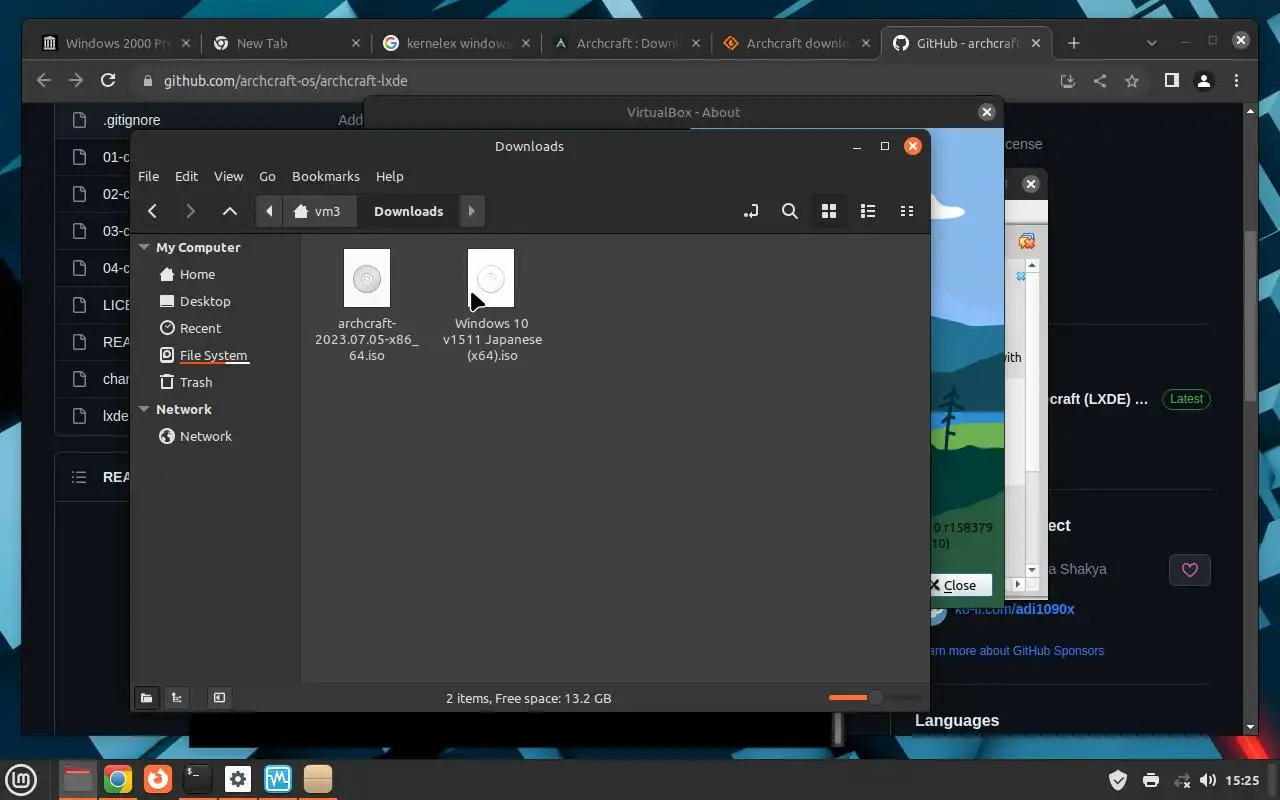Click the path bar right scroll arrow
Viewport: 1280px width, 800px height.
click(x=471, y=211)
